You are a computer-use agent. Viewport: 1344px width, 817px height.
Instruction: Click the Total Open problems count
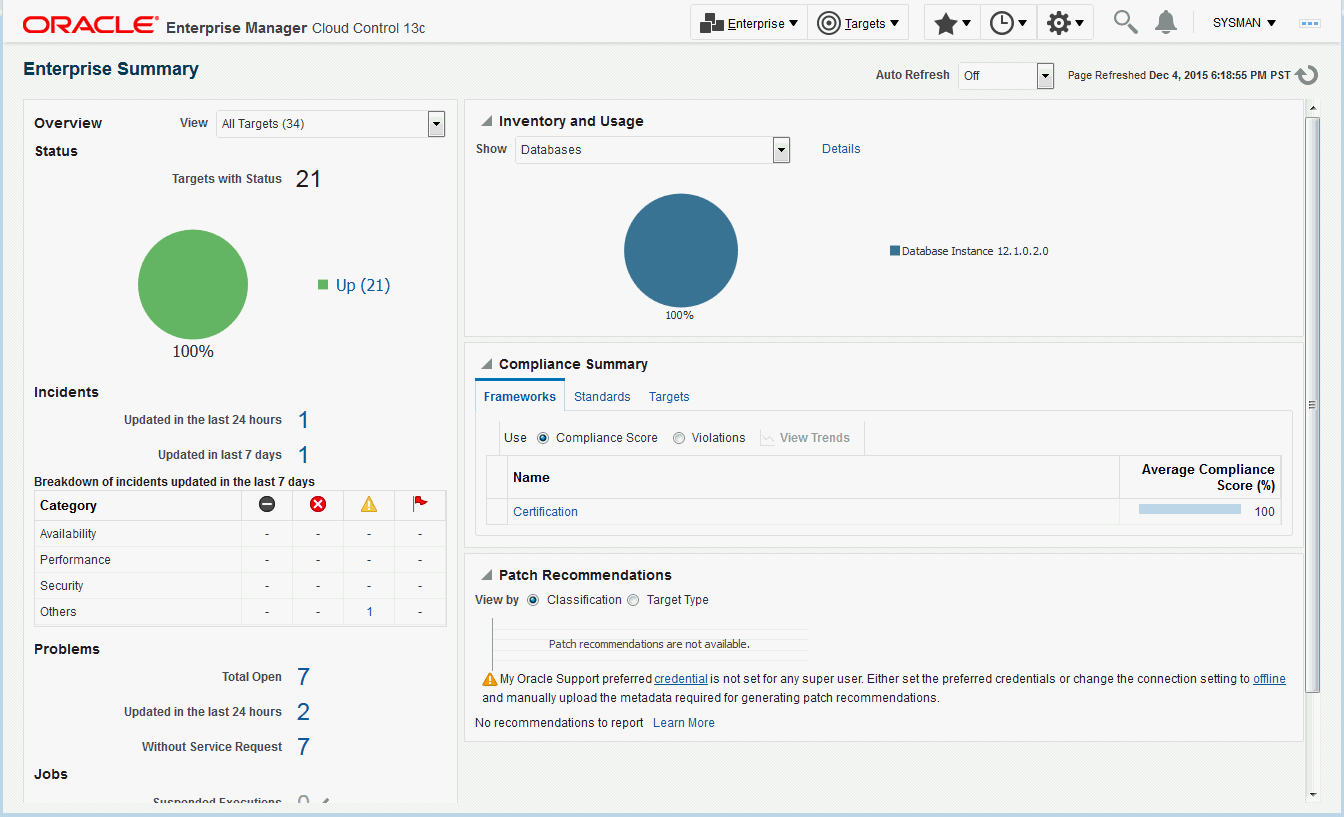coord(303,677)
